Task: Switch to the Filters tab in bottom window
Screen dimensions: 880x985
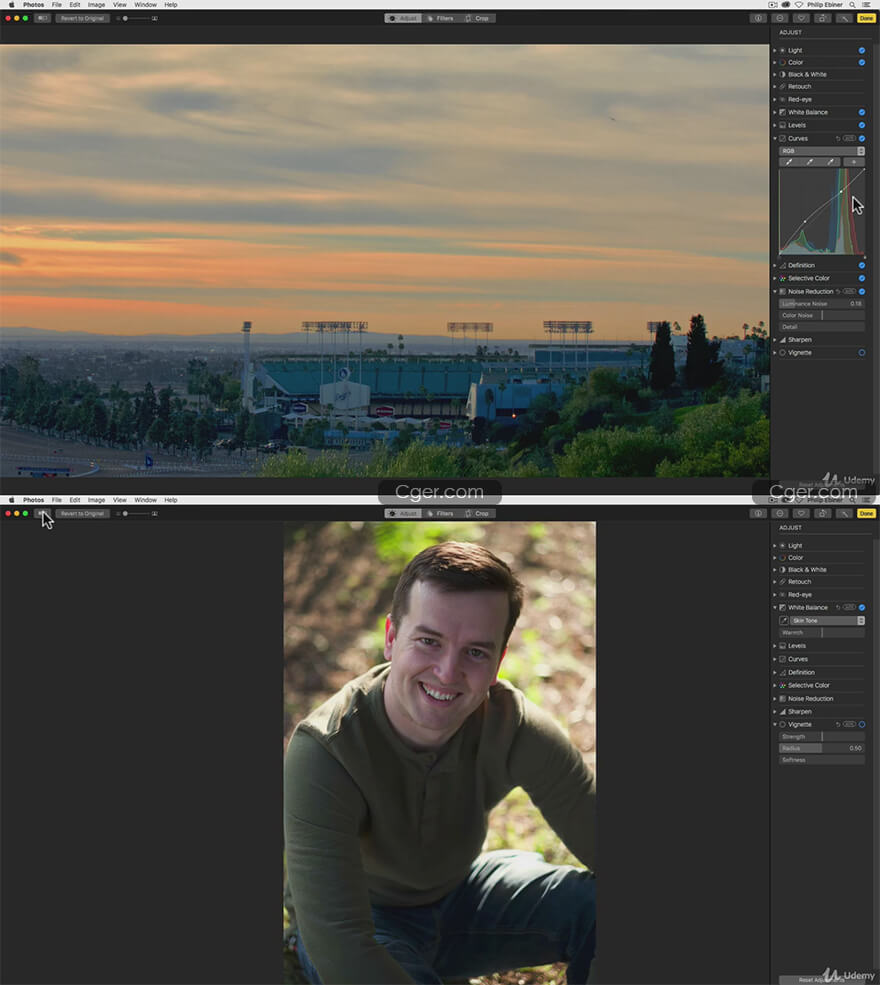Action: [440, 513]
